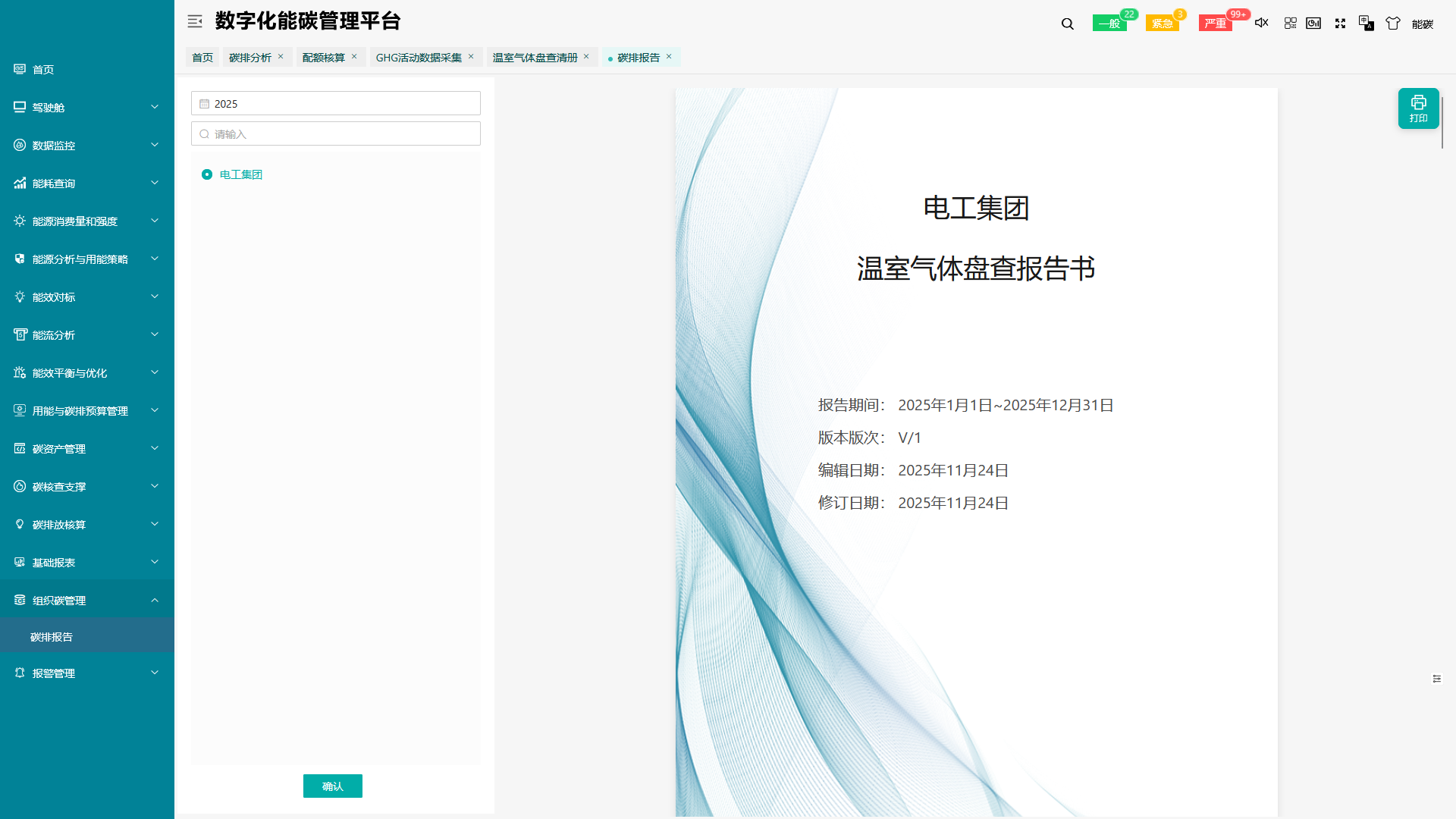Open the 碳排报告 sidebar item
1456x819 pixels.
(x=50, y=636)
